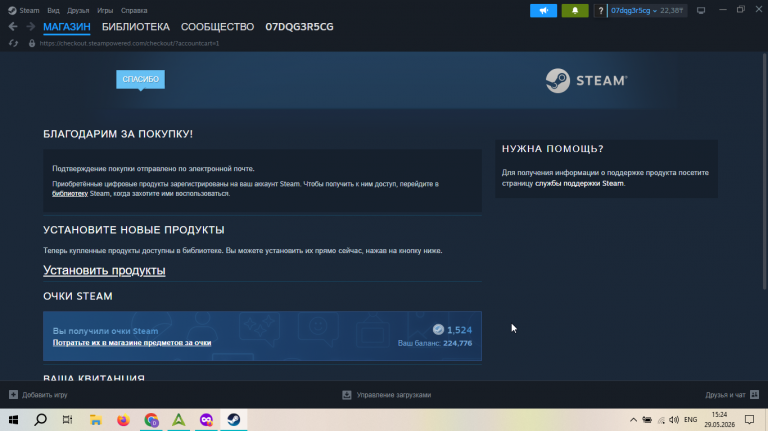The width and height of the screenshot is (768, 431).
Task: Reload the page with the refresh icon
Action: coord(13,43)
